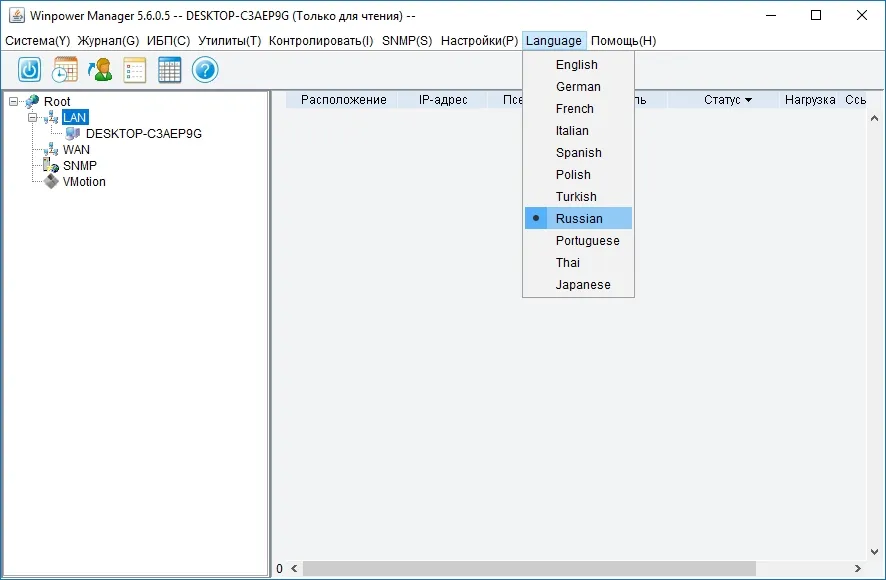The width and height of the screenshot is (886, 580).
Task: Collapse the Root tree node
Action: coord(13,102)
